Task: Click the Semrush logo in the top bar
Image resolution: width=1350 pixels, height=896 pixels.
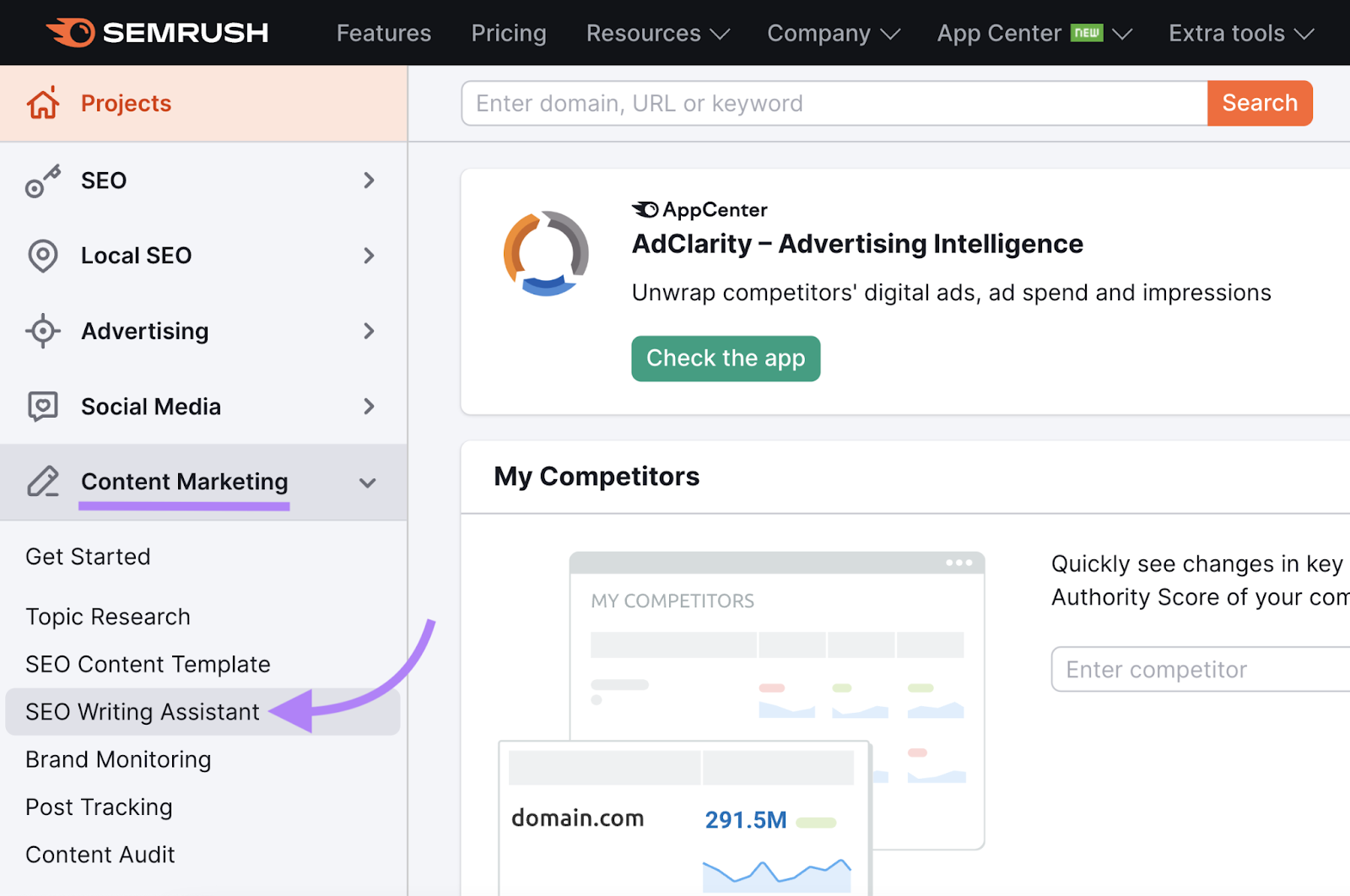Action: 158,32
